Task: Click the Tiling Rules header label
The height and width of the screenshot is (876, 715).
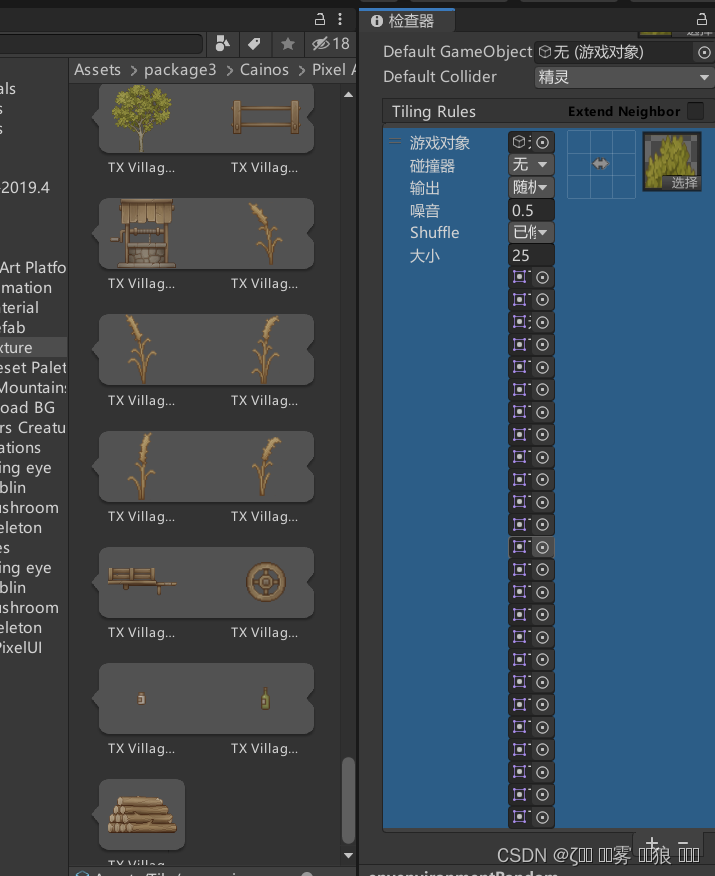Action: click(x=433, y=112)
